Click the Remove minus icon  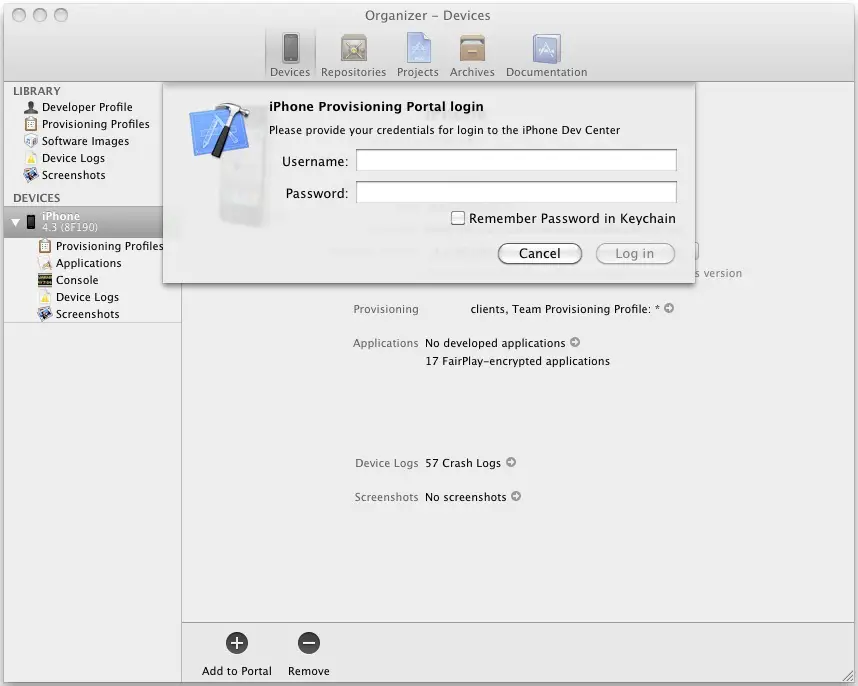pos(308,643)
